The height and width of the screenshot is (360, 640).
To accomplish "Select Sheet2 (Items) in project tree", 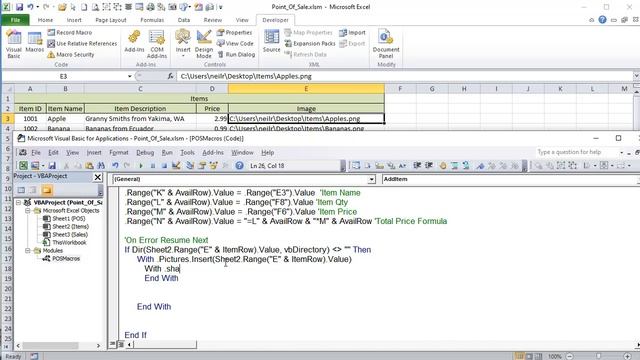I will (x=70, y=227).
